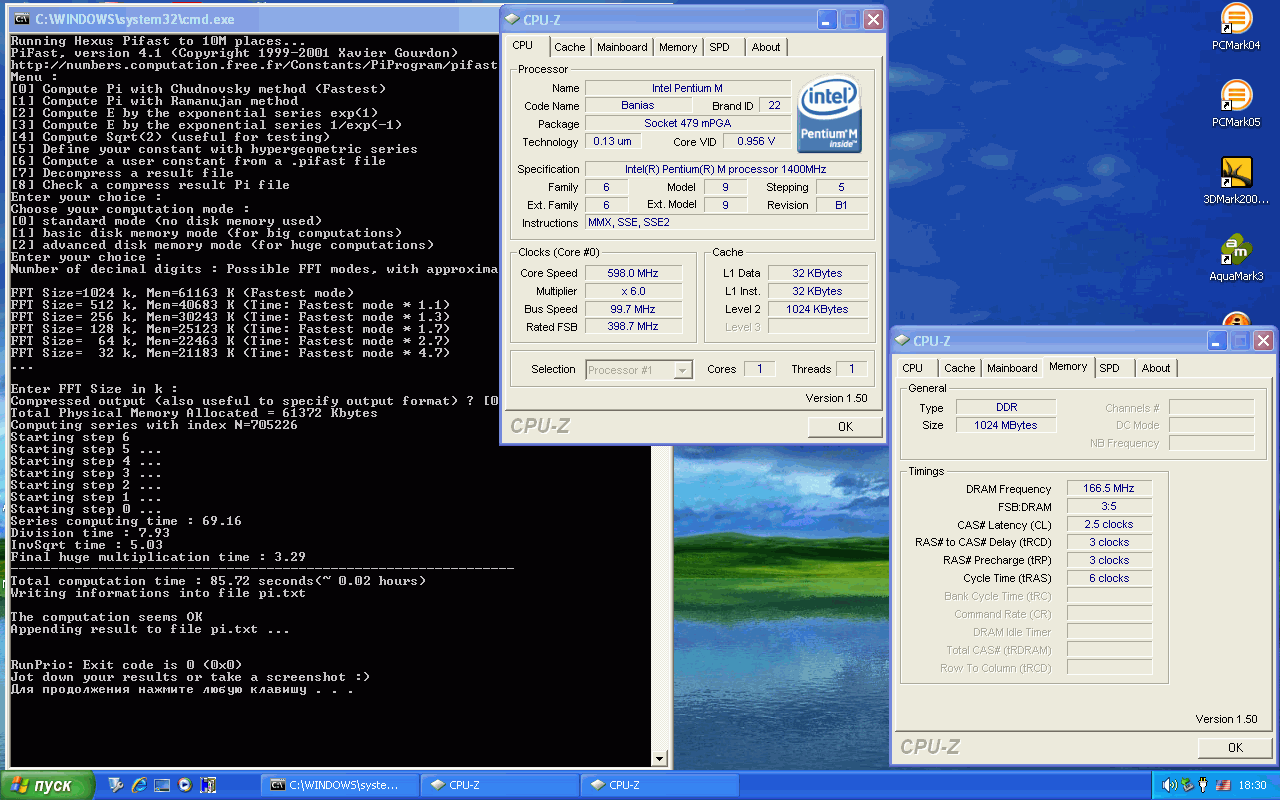
Task: Click the DRAM Frequency 166.5 MHz field
Action: 1109,489
